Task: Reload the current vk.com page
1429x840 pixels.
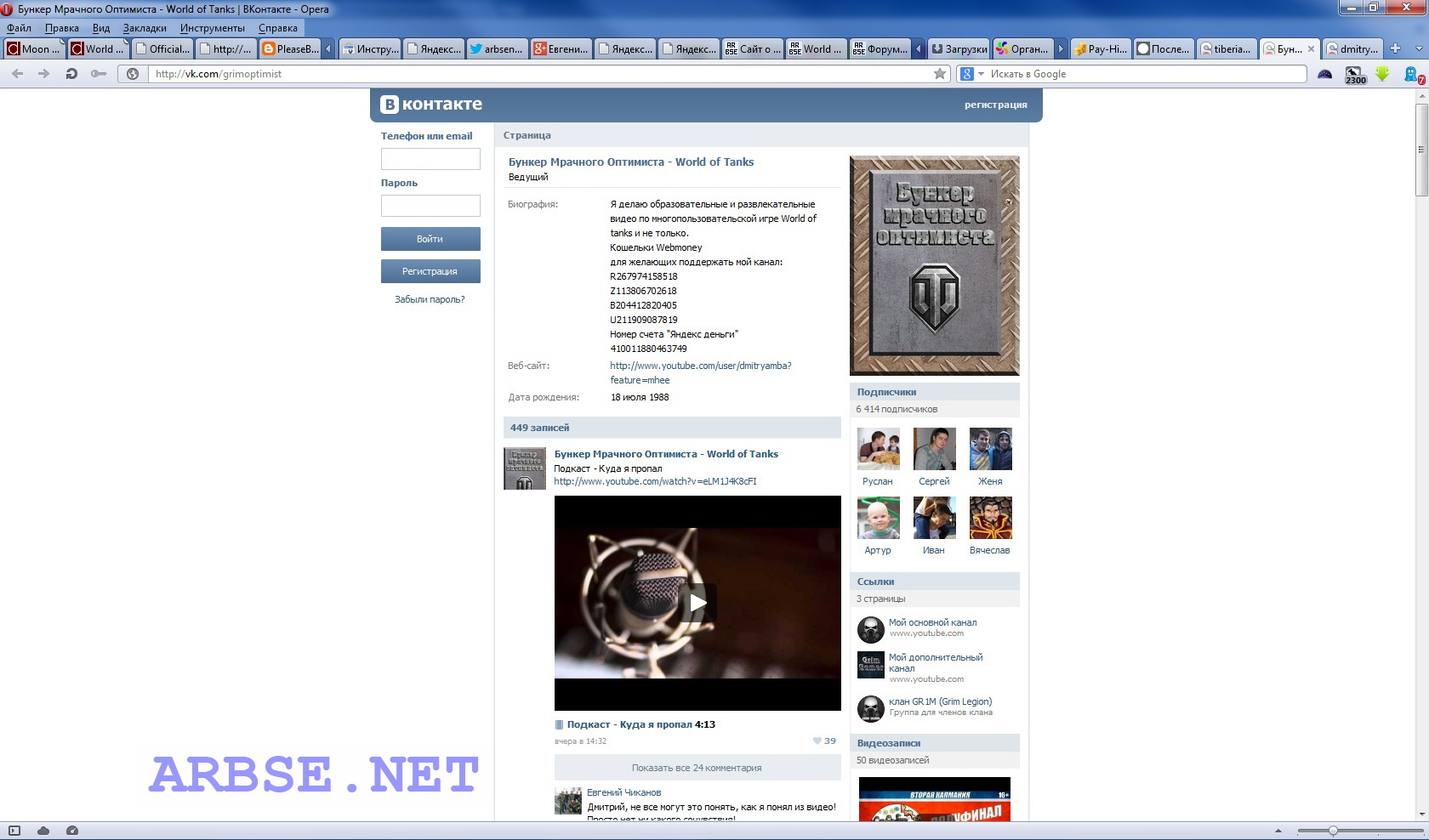Action: pos(71,74)
